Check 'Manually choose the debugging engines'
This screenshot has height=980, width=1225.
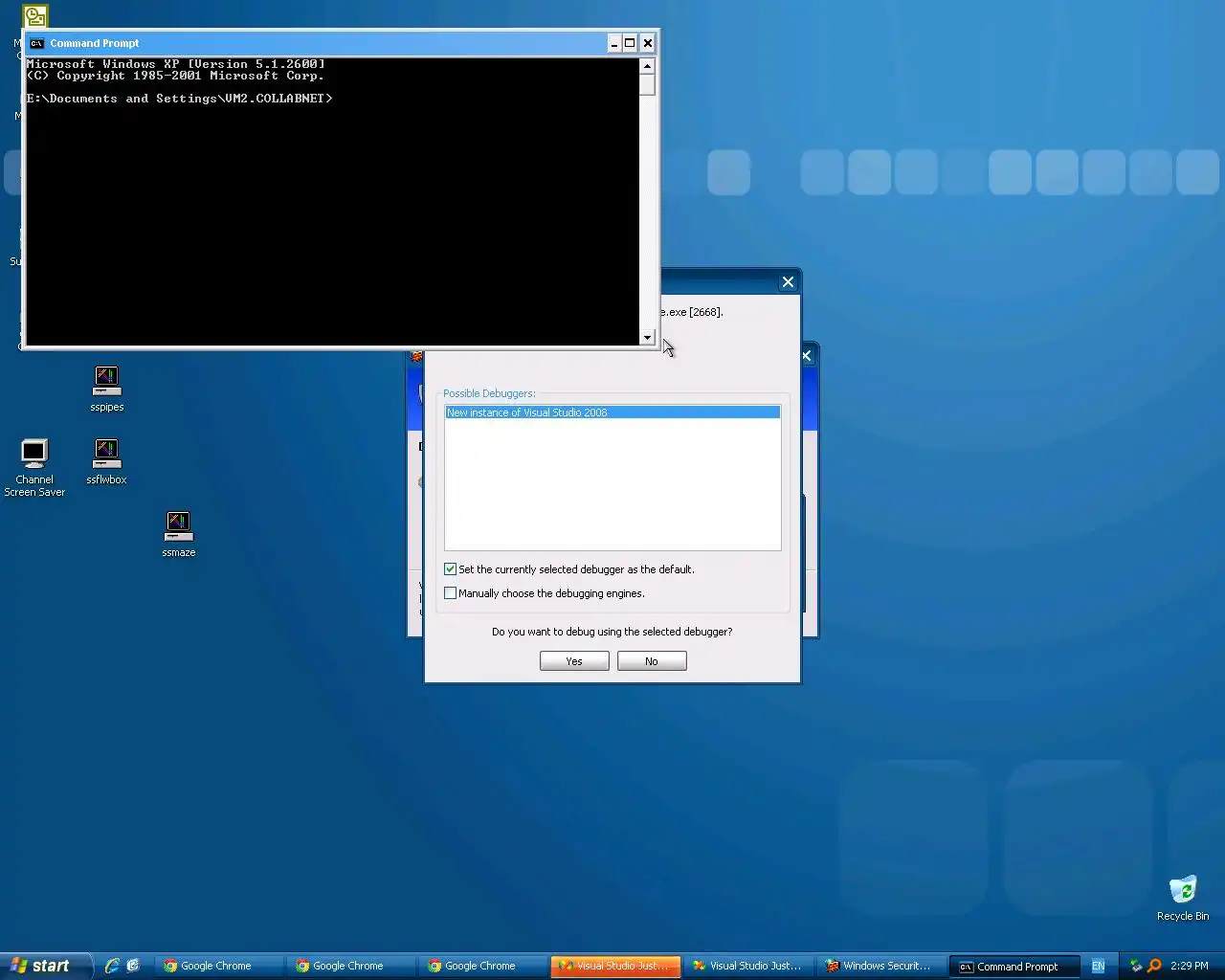[450, 593]
